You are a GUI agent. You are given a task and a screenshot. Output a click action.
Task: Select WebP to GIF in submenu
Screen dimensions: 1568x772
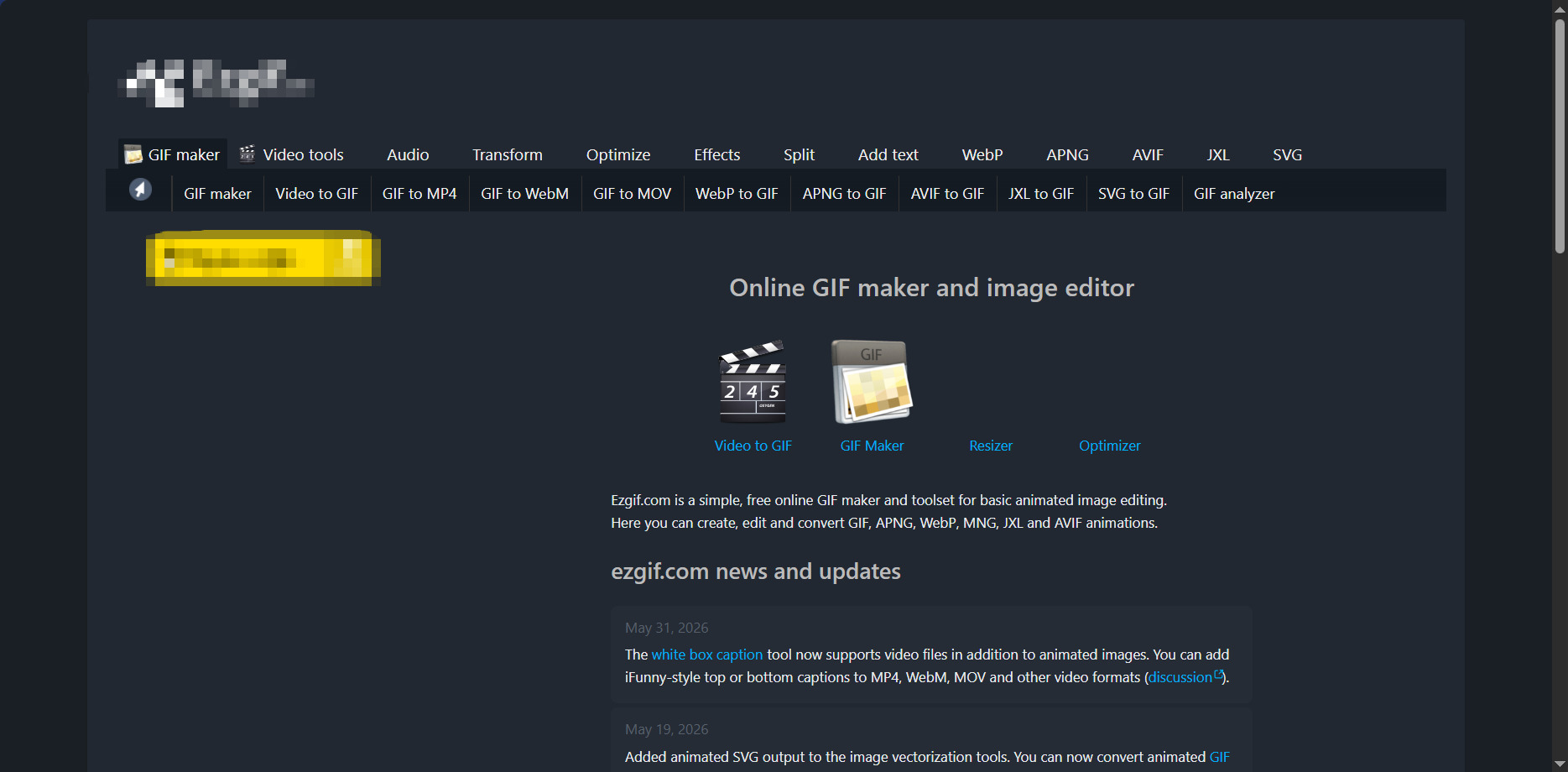[x=737, y=194]
